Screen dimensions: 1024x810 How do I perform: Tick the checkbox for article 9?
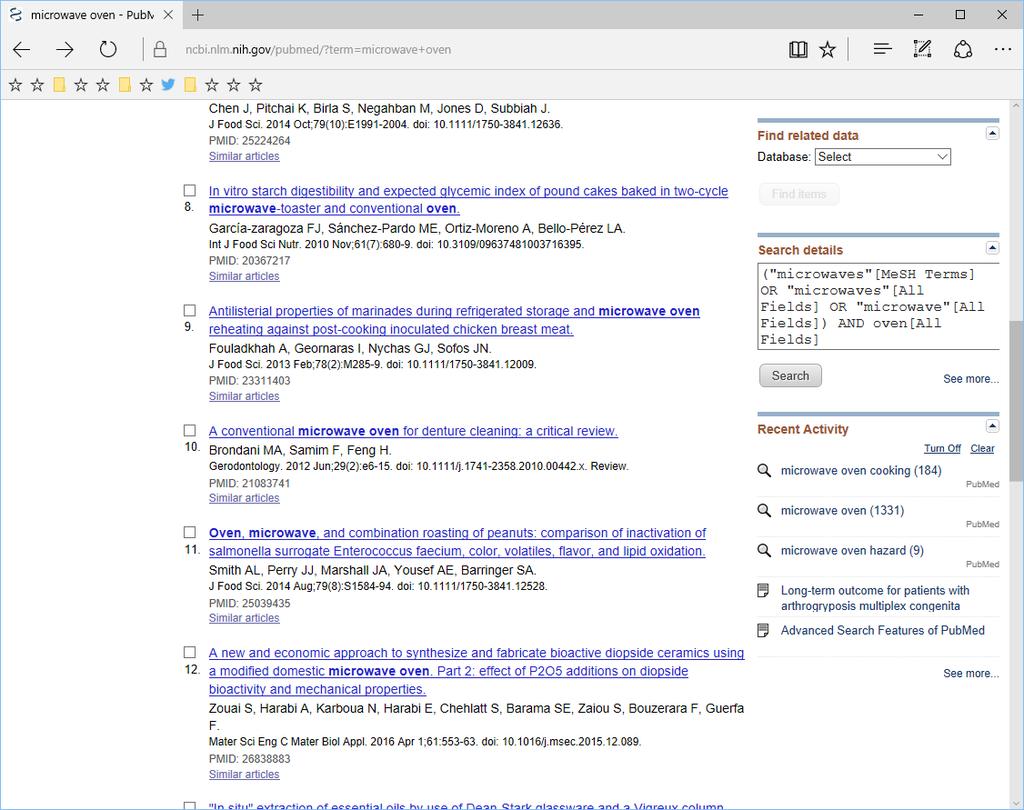(x=189, y=310)
